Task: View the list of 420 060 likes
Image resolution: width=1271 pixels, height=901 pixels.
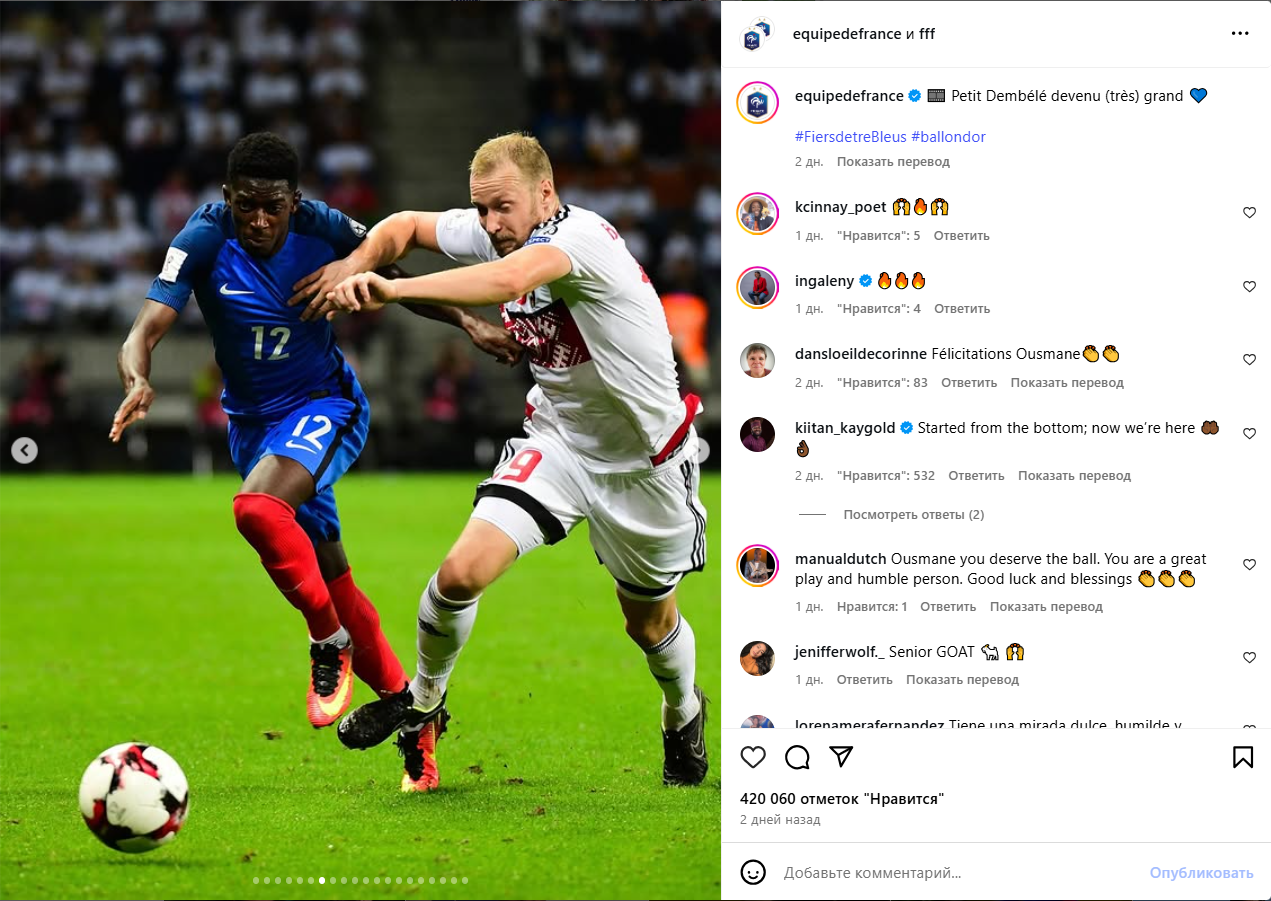Action: point(842,799)
